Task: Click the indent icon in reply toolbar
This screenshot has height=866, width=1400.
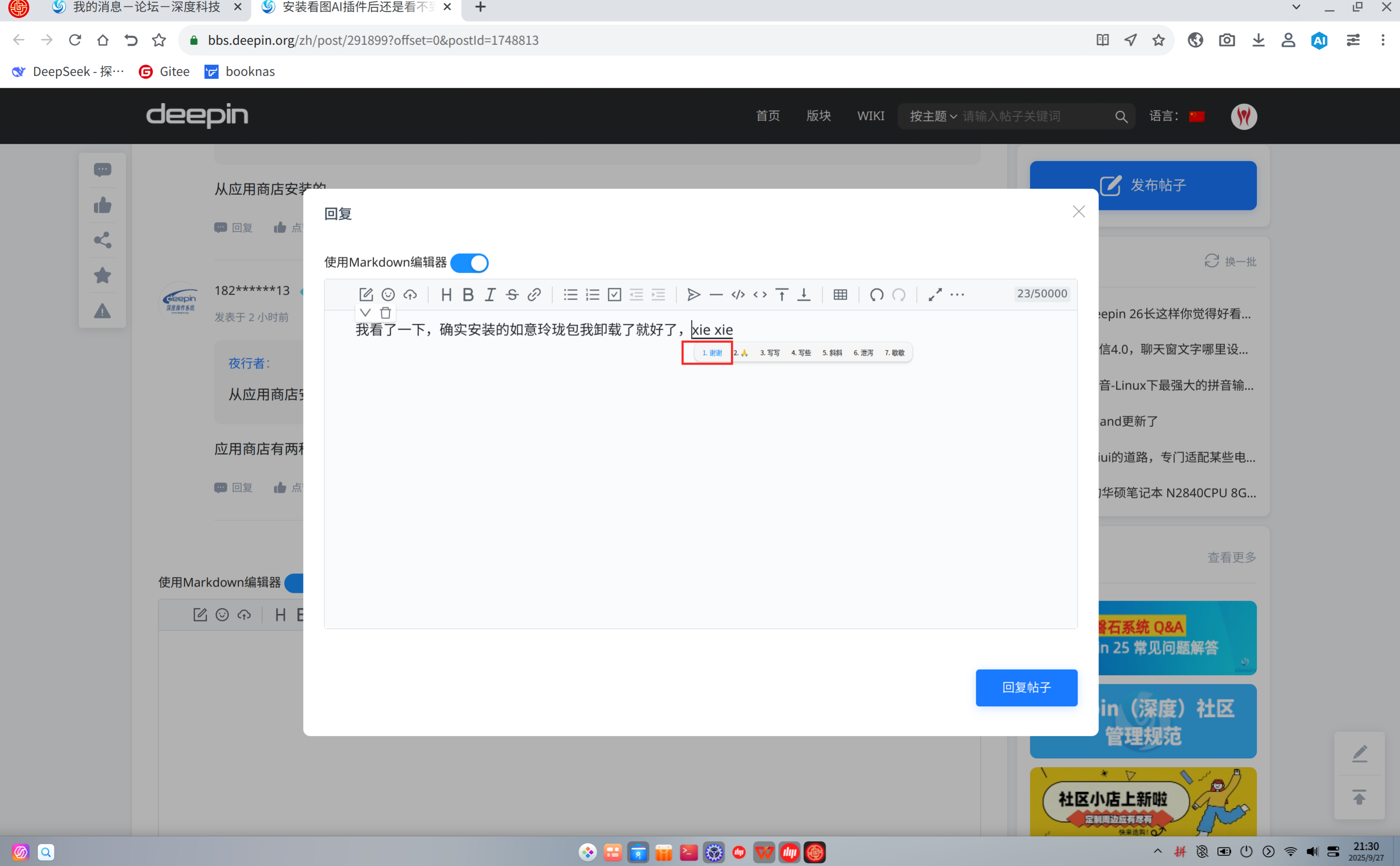Action: [x=658, y=295]
